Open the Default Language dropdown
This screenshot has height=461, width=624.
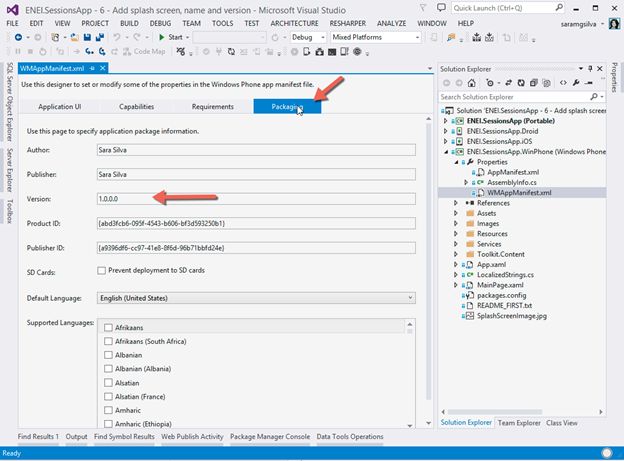410,297
